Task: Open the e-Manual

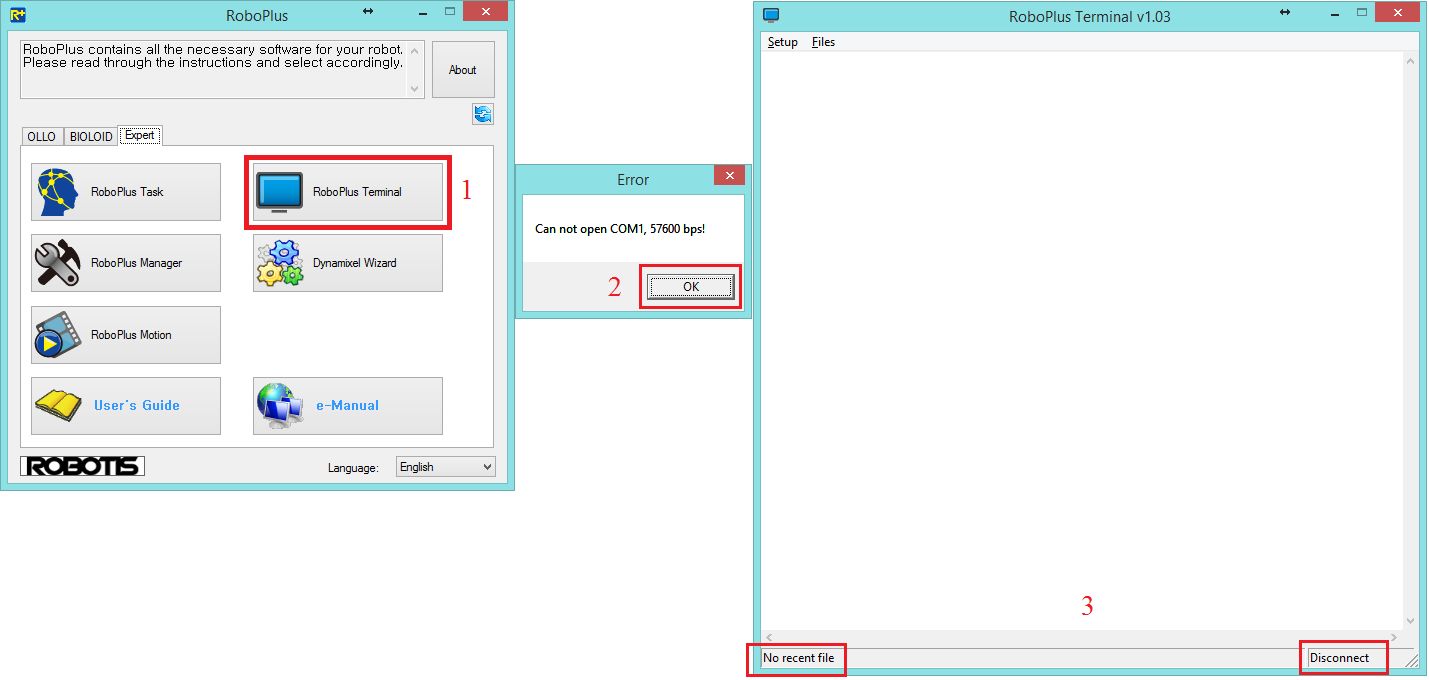Action: tap(348, 406)
